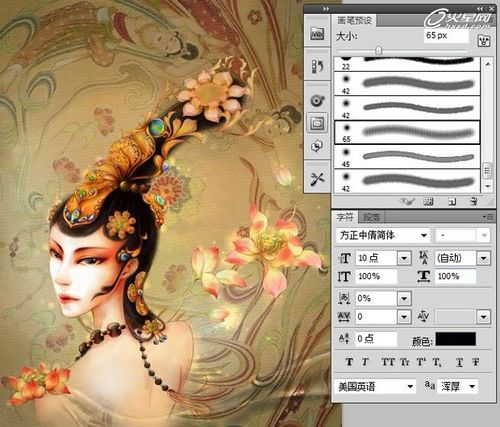Viewport: 500px width, 427px height.
Task: Open the 10 点 font size dropdown
Action: click(404, 258)
